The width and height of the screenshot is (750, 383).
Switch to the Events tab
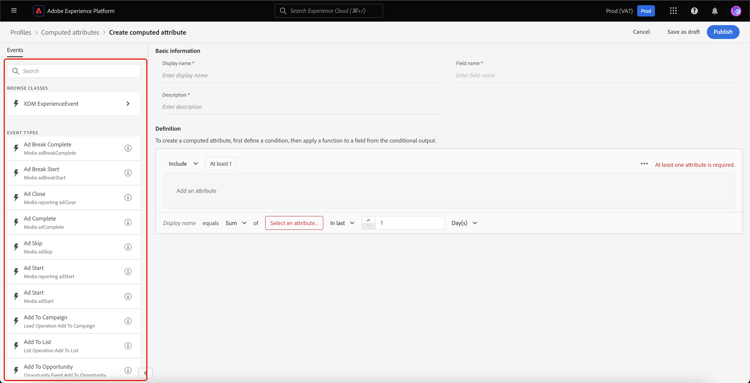coord(15,50)
